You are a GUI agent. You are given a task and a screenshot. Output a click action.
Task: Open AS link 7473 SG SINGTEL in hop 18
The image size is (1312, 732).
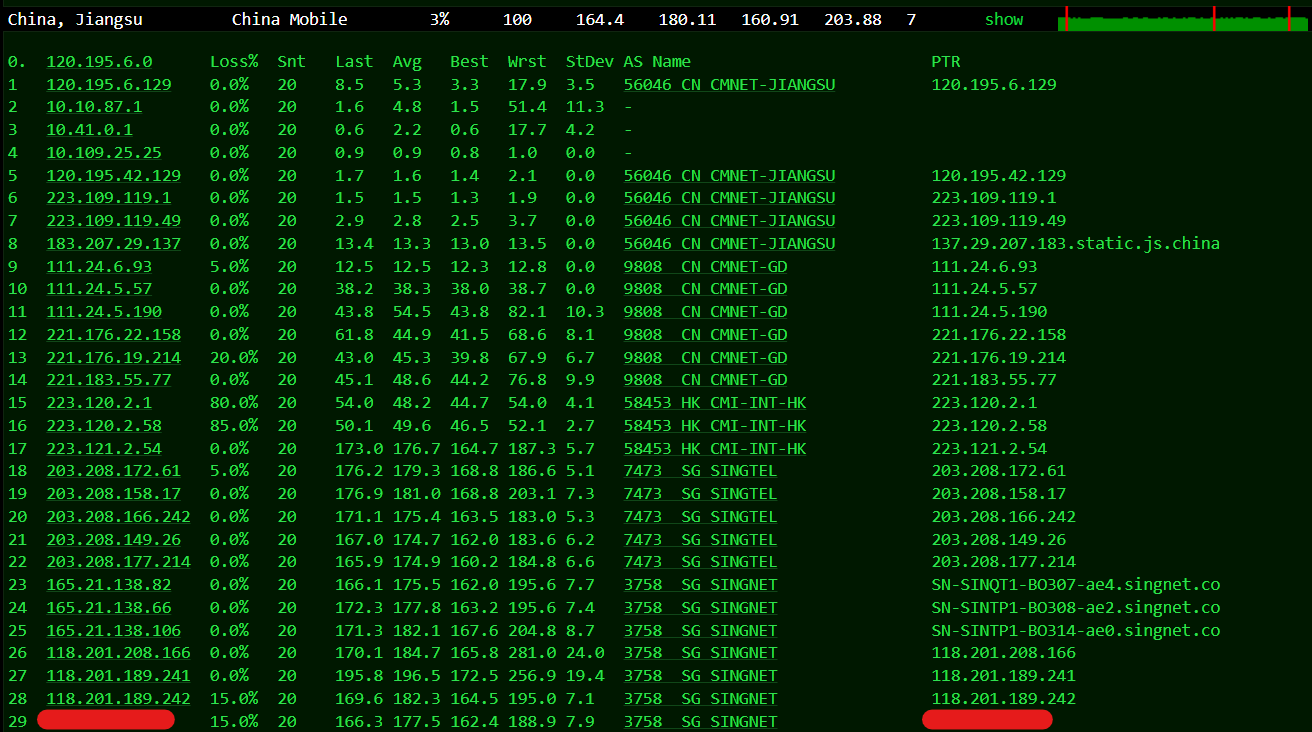[700, 471]
